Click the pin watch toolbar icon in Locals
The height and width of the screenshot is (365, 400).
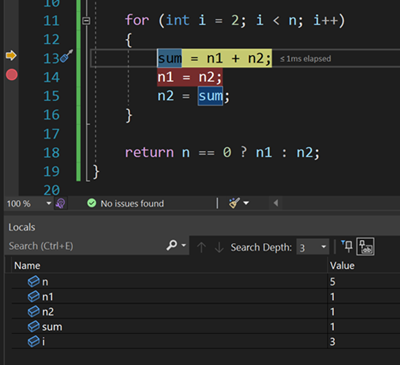tap(347, 246)
